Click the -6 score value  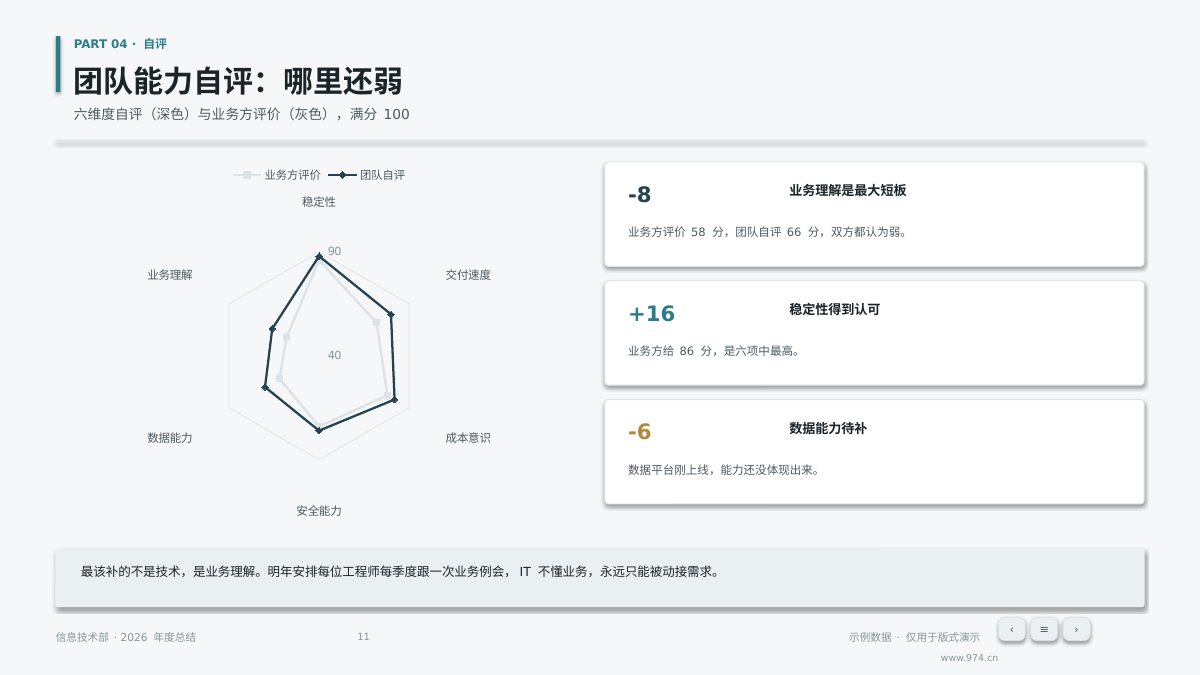640,432
